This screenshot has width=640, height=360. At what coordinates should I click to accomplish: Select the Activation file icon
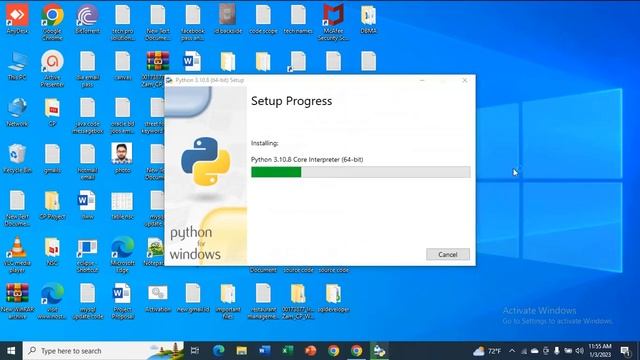(158, 298)
